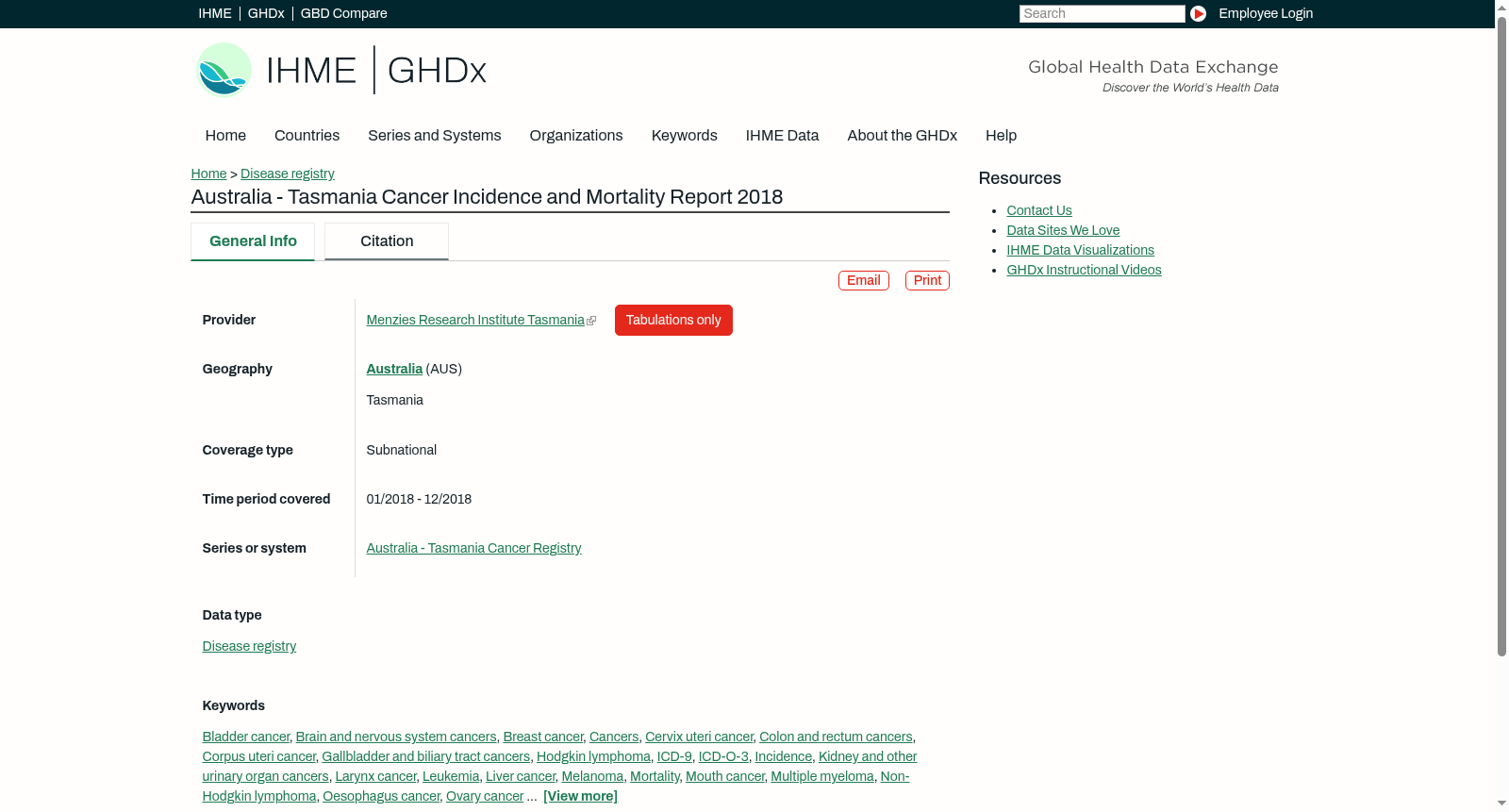Screen dimensions: 1509x812
Task: Open the IHME link in top bar
Action: point(215,13)
